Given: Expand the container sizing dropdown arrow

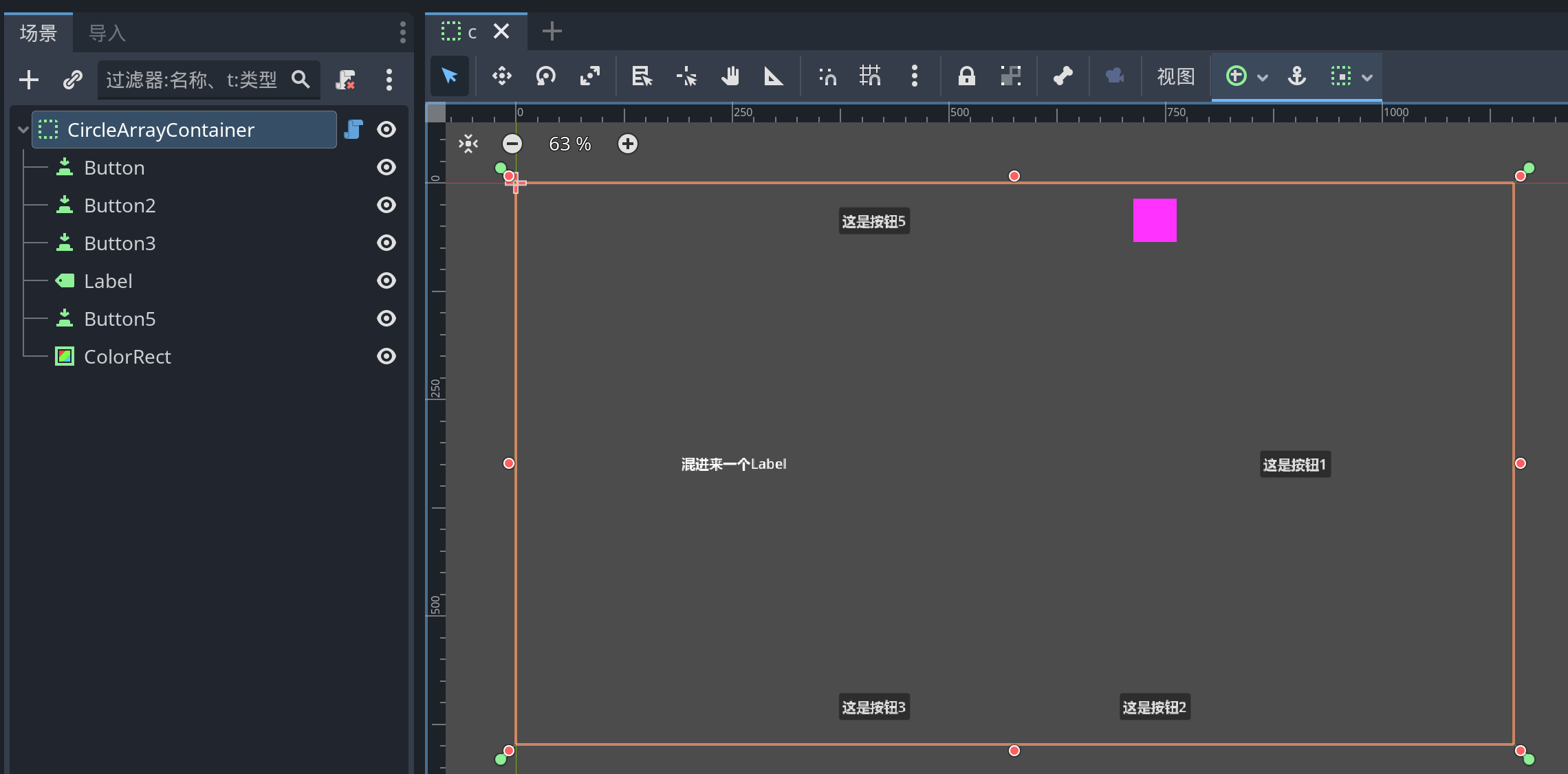Looking at the screenshot, I should coord(1263,78).
